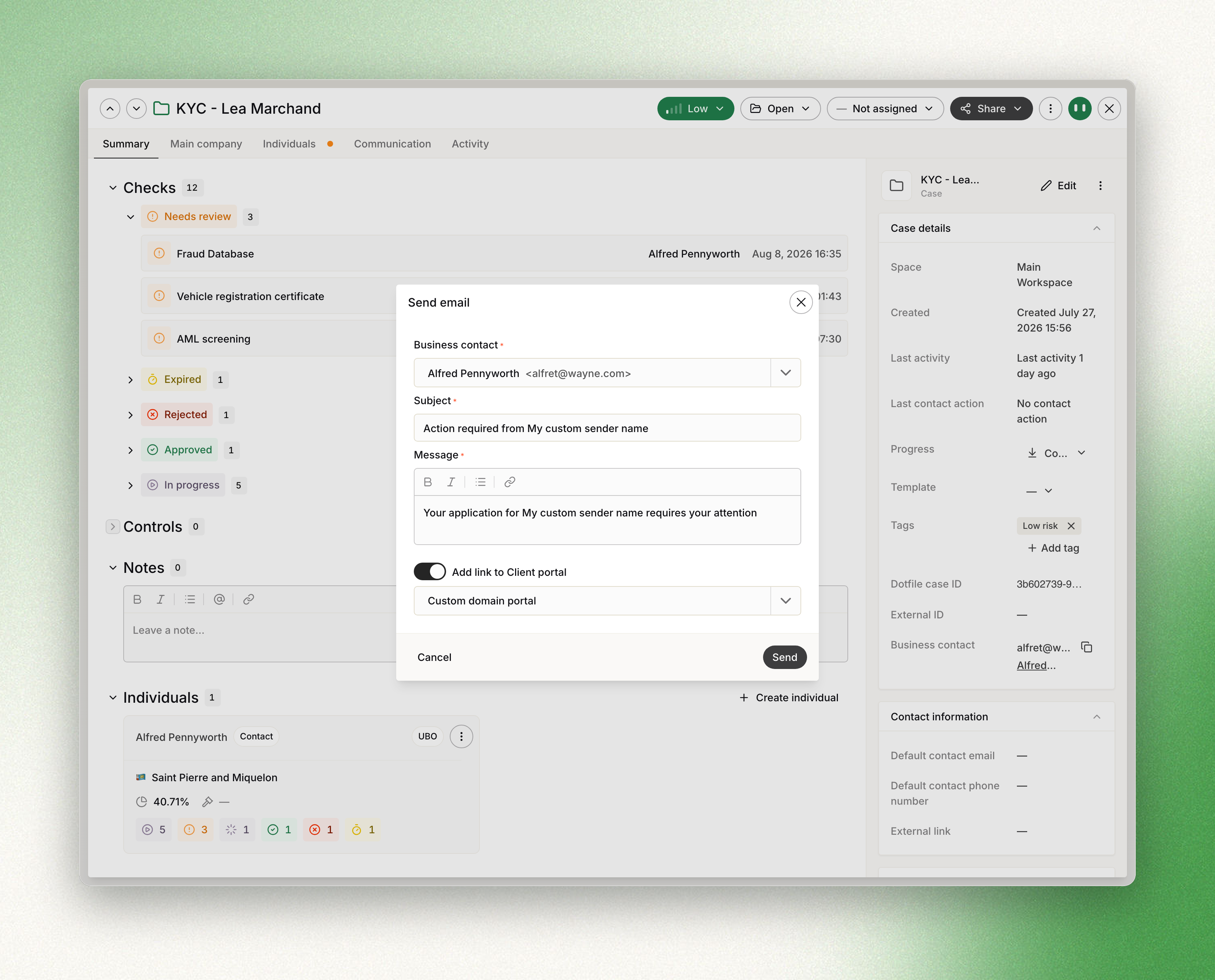Click the insert link icon in Message editor
Image resolution: width=1215 pixels, height=980 pixels.
tap(509, 482)
